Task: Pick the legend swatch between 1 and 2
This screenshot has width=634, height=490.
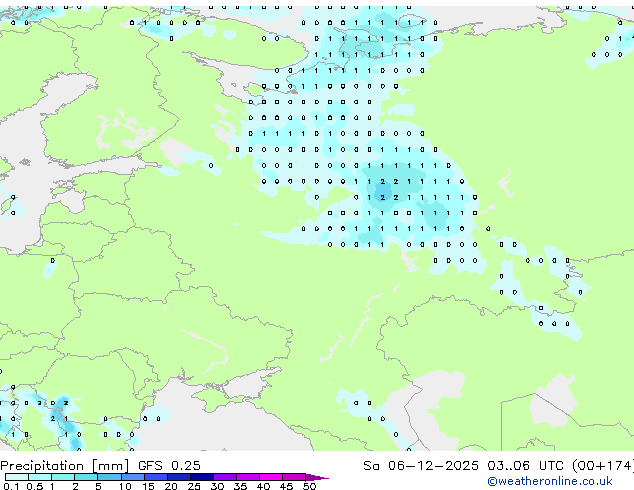Action: click(63, 477)
